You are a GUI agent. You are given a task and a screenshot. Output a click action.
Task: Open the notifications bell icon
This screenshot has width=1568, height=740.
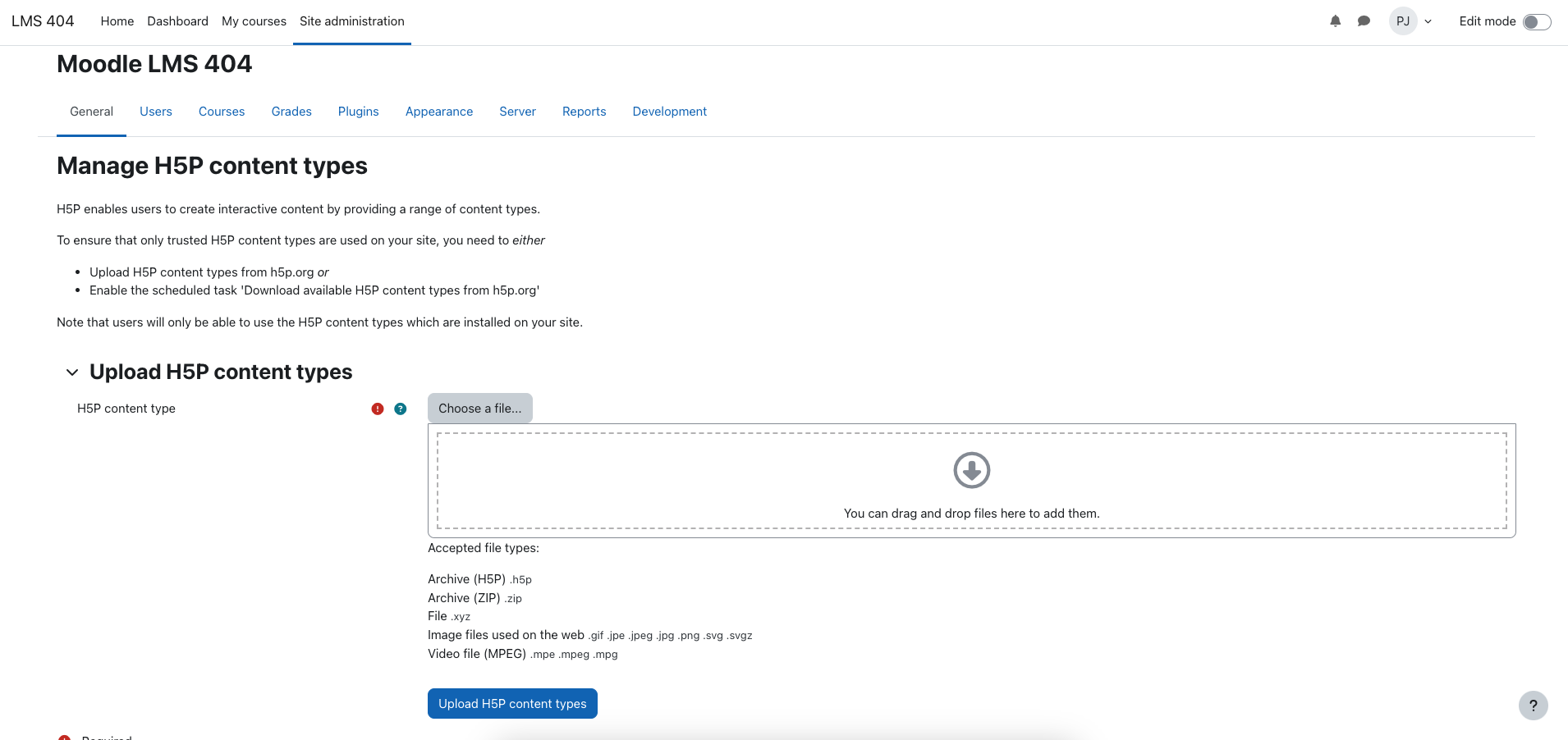pos(1336,21)
